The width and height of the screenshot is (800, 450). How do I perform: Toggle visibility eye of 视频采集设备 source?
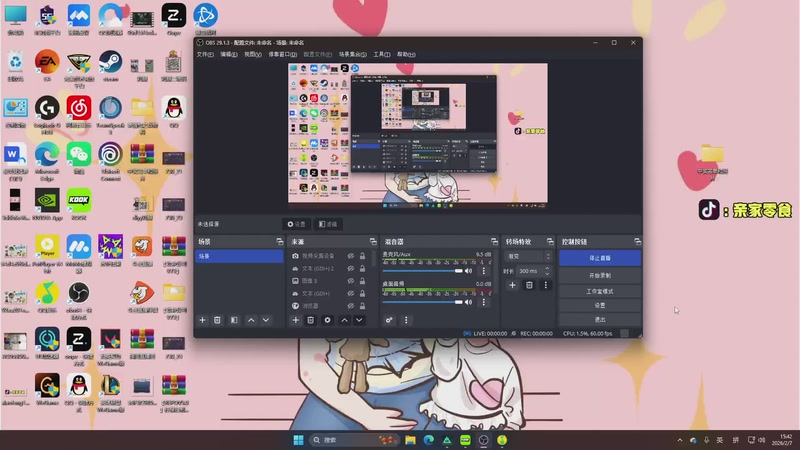click(351, 256)
